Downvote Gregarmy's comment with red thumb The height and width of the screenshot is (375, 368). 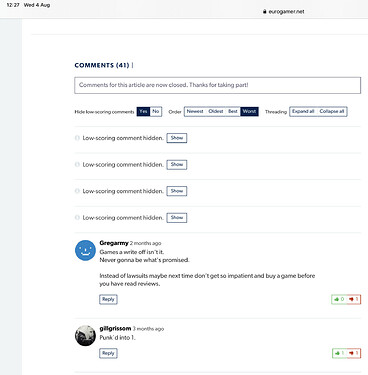point(354,299)
